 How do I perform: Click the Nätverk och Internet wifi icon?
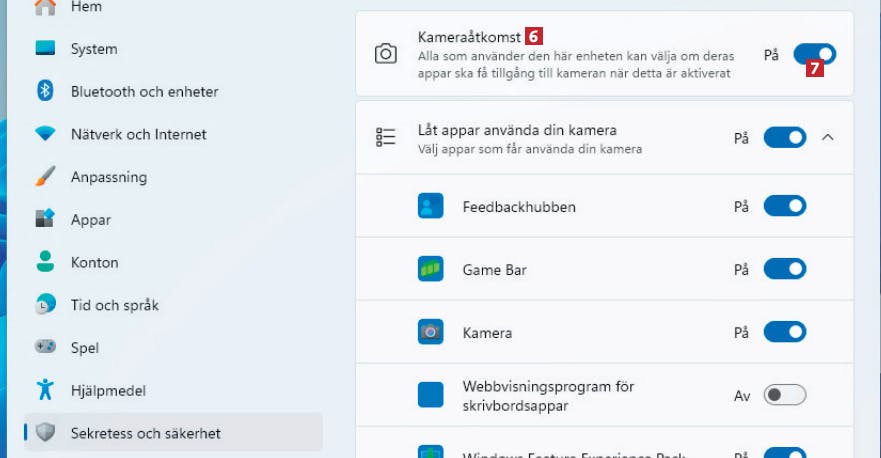click(45, 134)
